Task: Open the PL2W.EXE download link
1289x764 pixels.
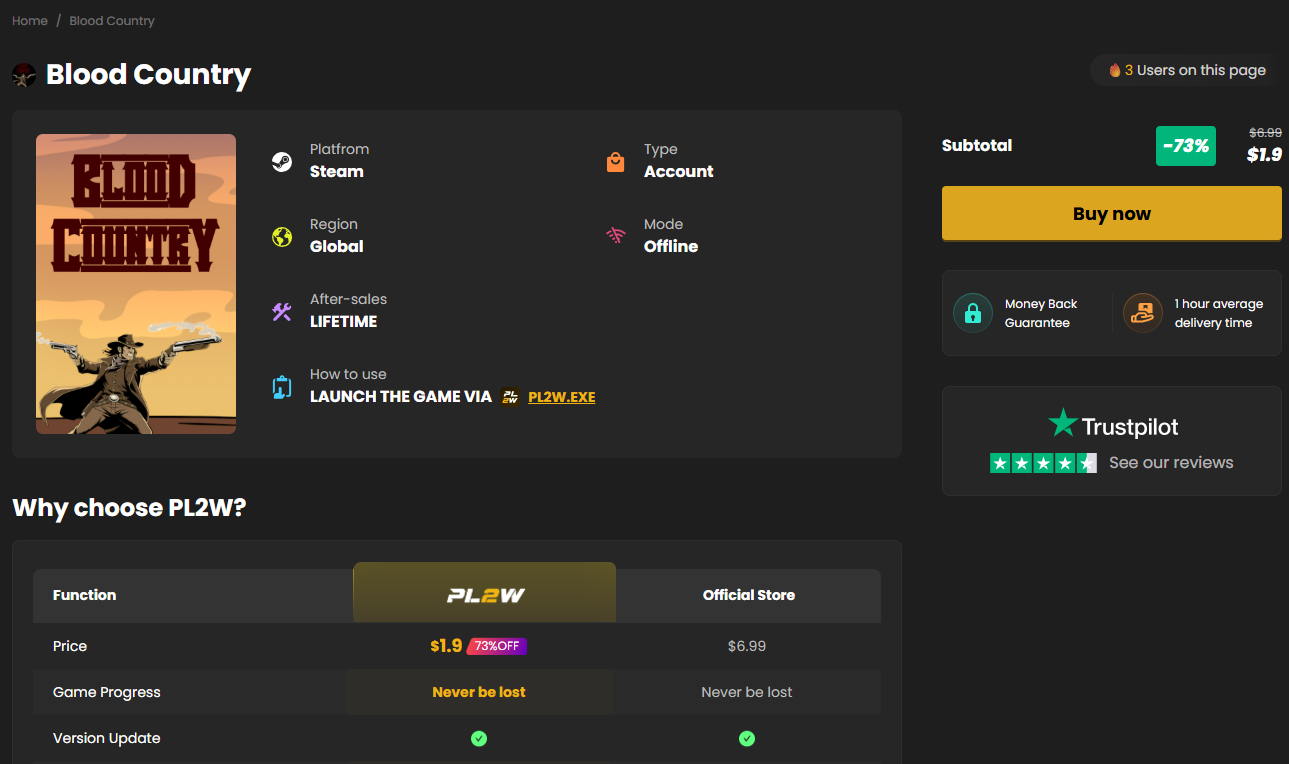Action: coord(561,397)
